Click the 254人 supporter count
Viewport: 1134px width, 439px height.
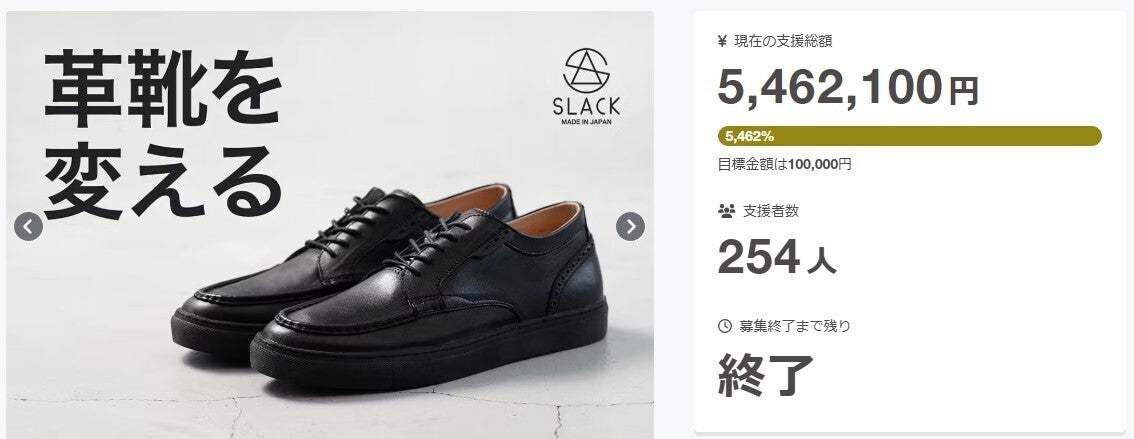pos(777,257)
